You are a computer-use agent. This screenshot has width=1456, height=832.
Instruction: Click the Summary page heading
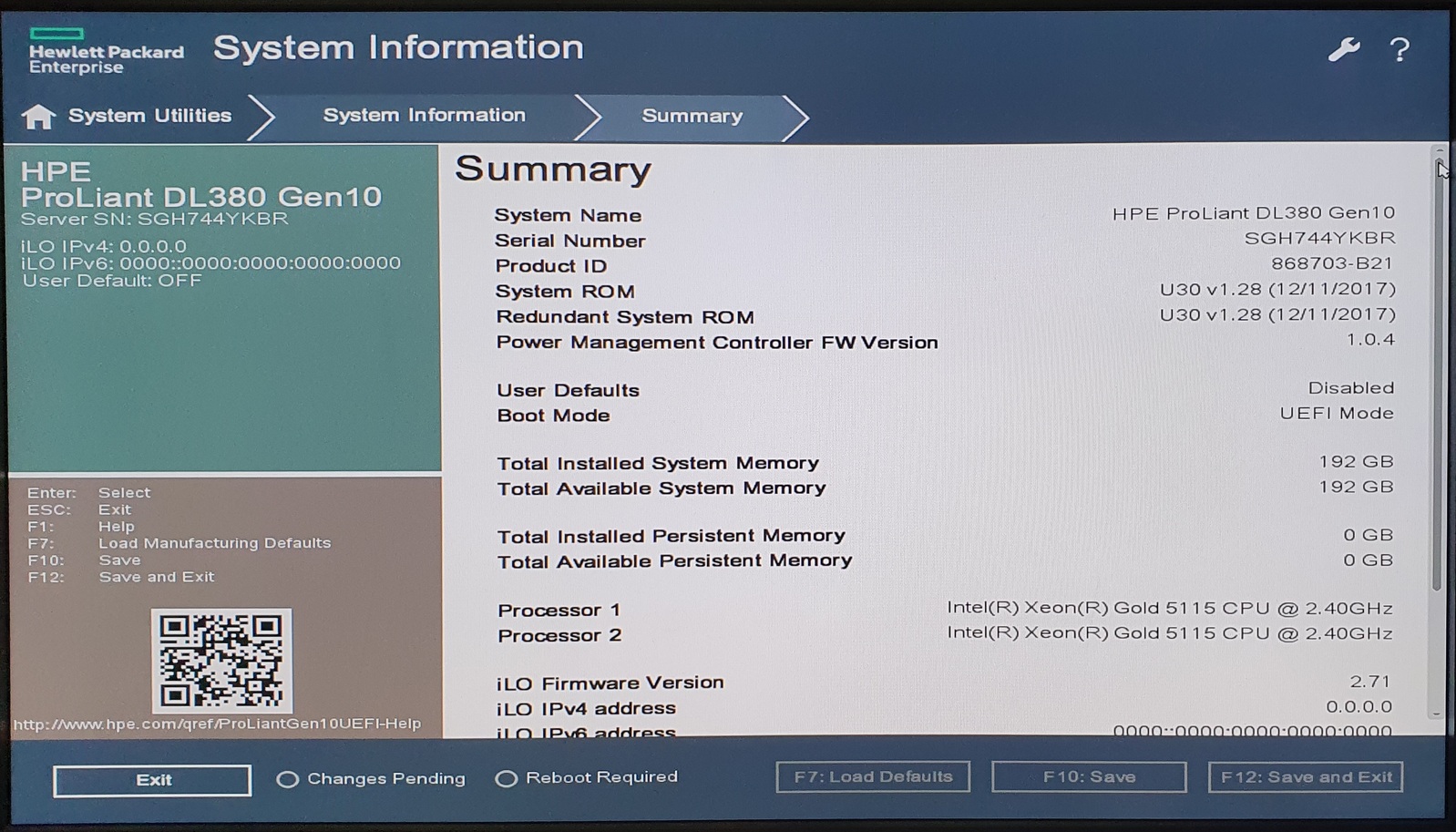pyautogui.click(x=553, y=169)
